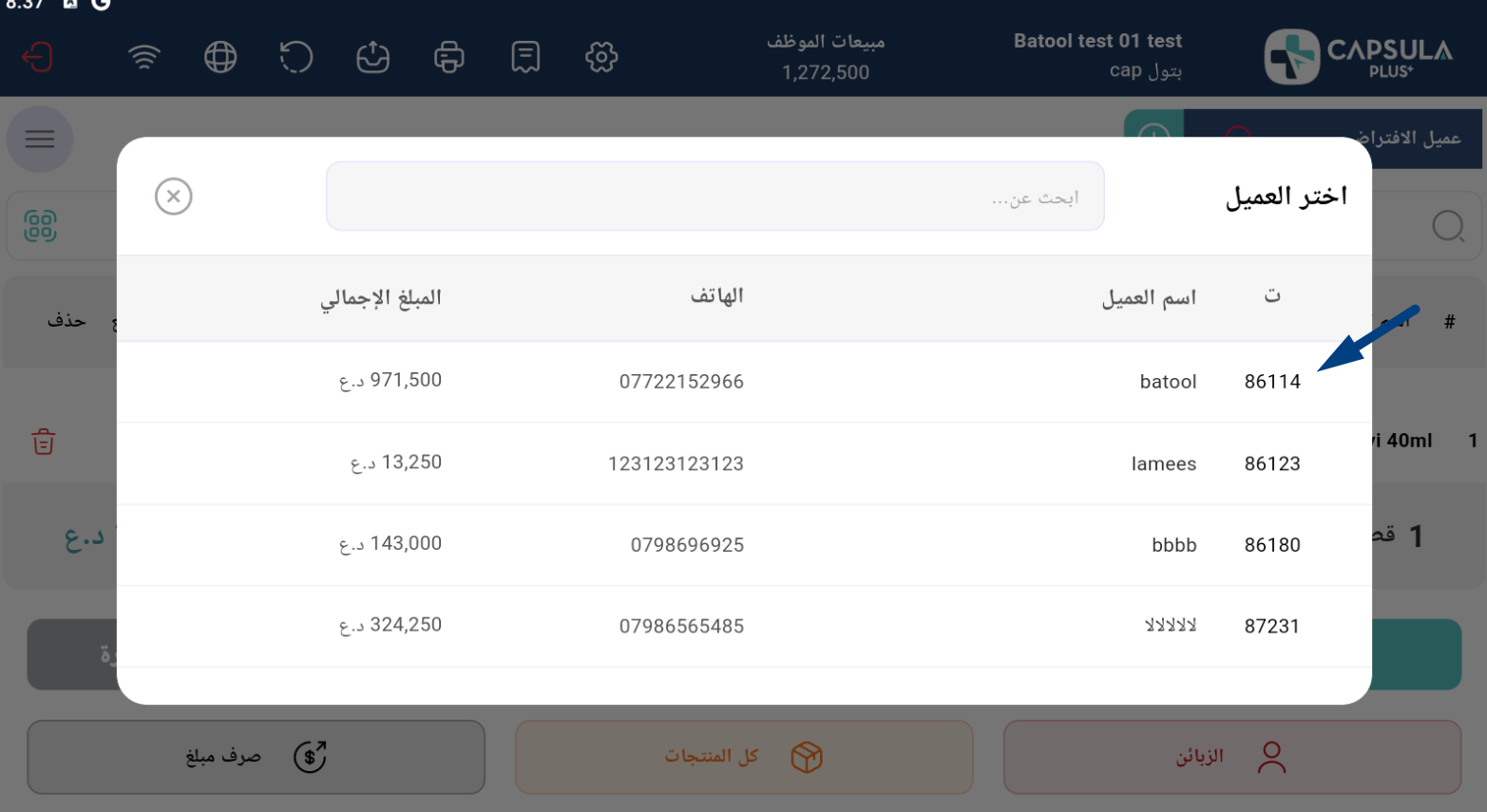
Task: Delete the item with trash icon
Action: tap(44, 442)
